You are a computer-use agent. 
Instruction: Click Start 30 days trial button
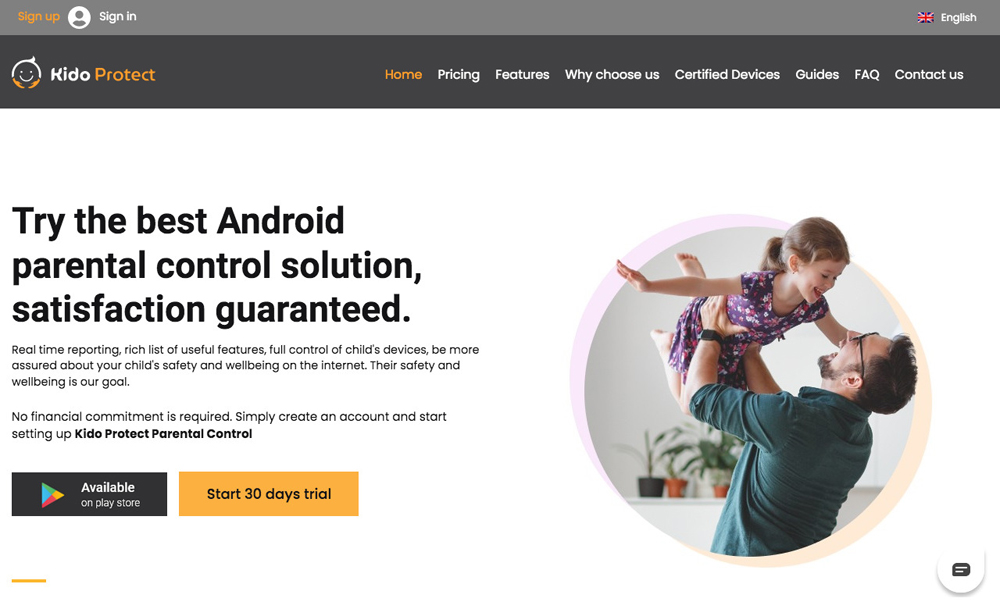click(268, 494)
